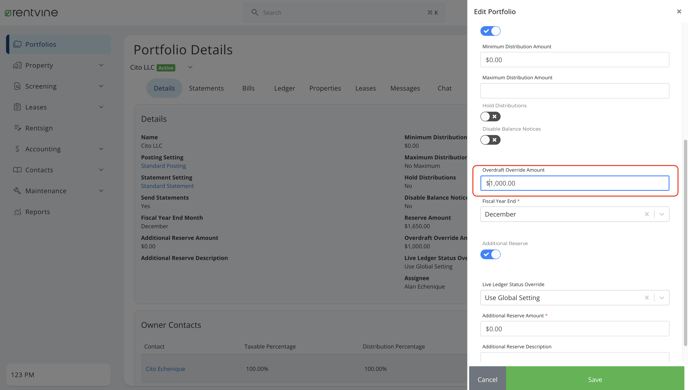
Task: Enable the Disable Balance Notices toggle
Action: coord(490,140)
